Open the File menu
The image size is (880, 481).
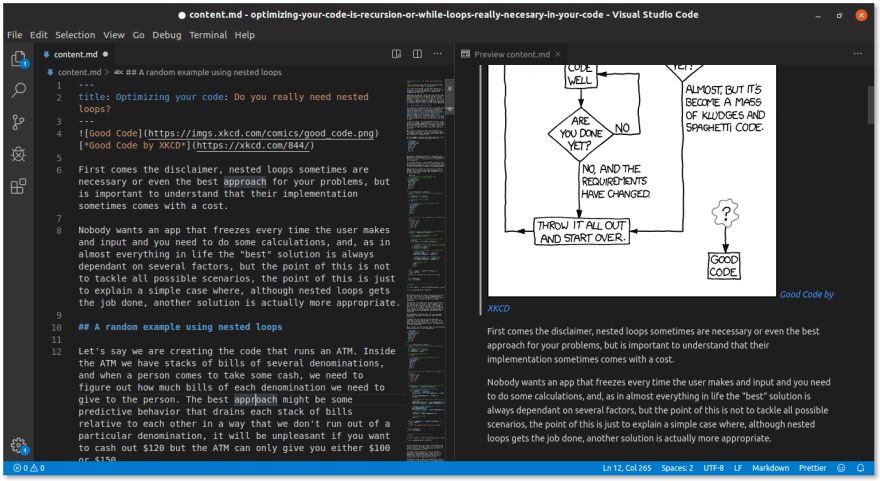[x=15, y=35]
